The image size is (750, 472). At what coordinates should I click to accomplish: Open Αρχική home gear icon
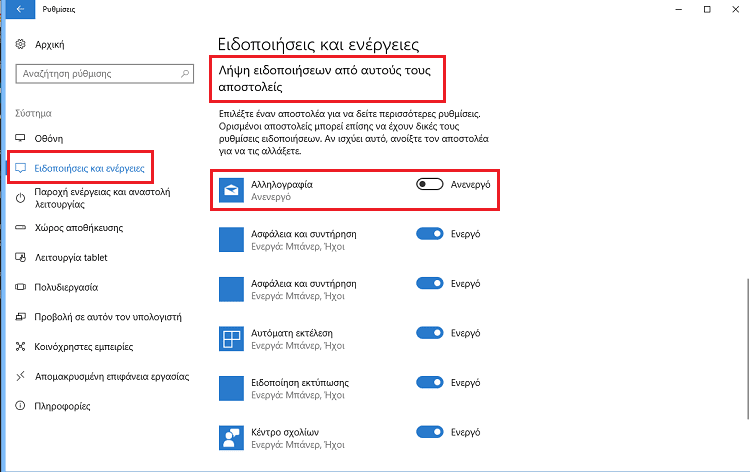[20, 44]
